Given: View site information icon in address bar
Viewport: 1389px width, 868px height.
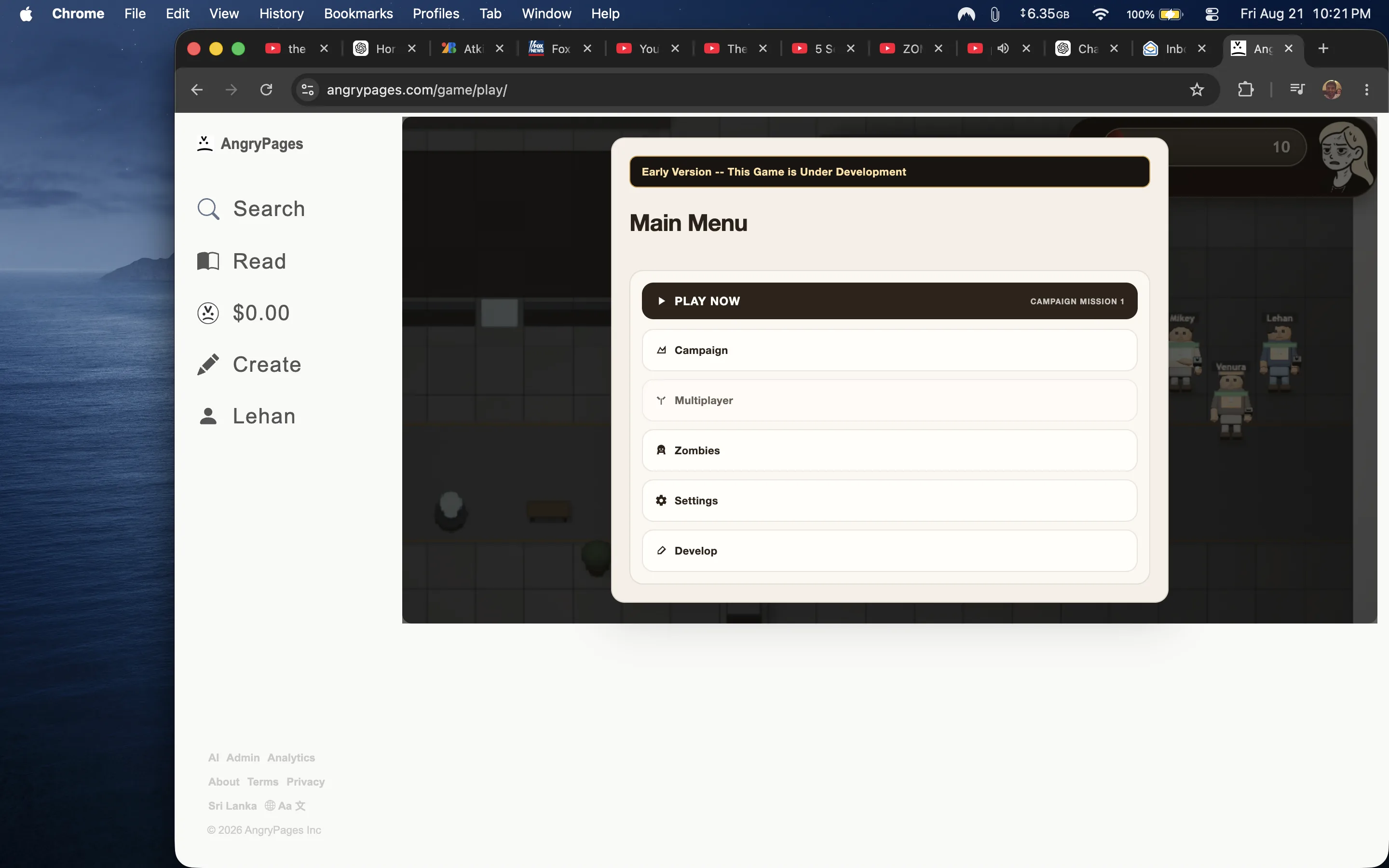Looking at the screenshot, I should coord(308,90).
